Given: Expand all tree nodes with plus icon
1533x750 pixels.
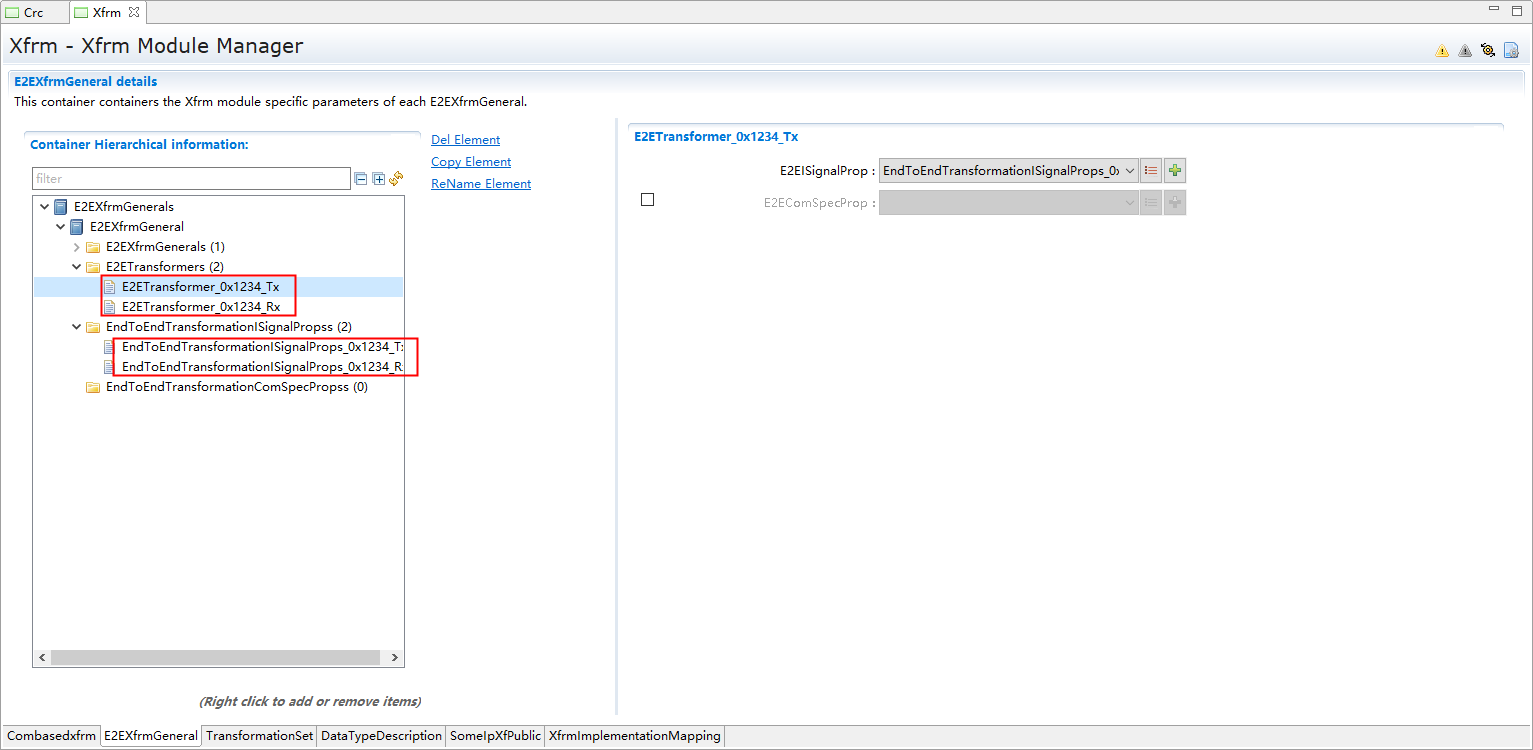Looking at the screenshot, I should click(x=378, y=179).
